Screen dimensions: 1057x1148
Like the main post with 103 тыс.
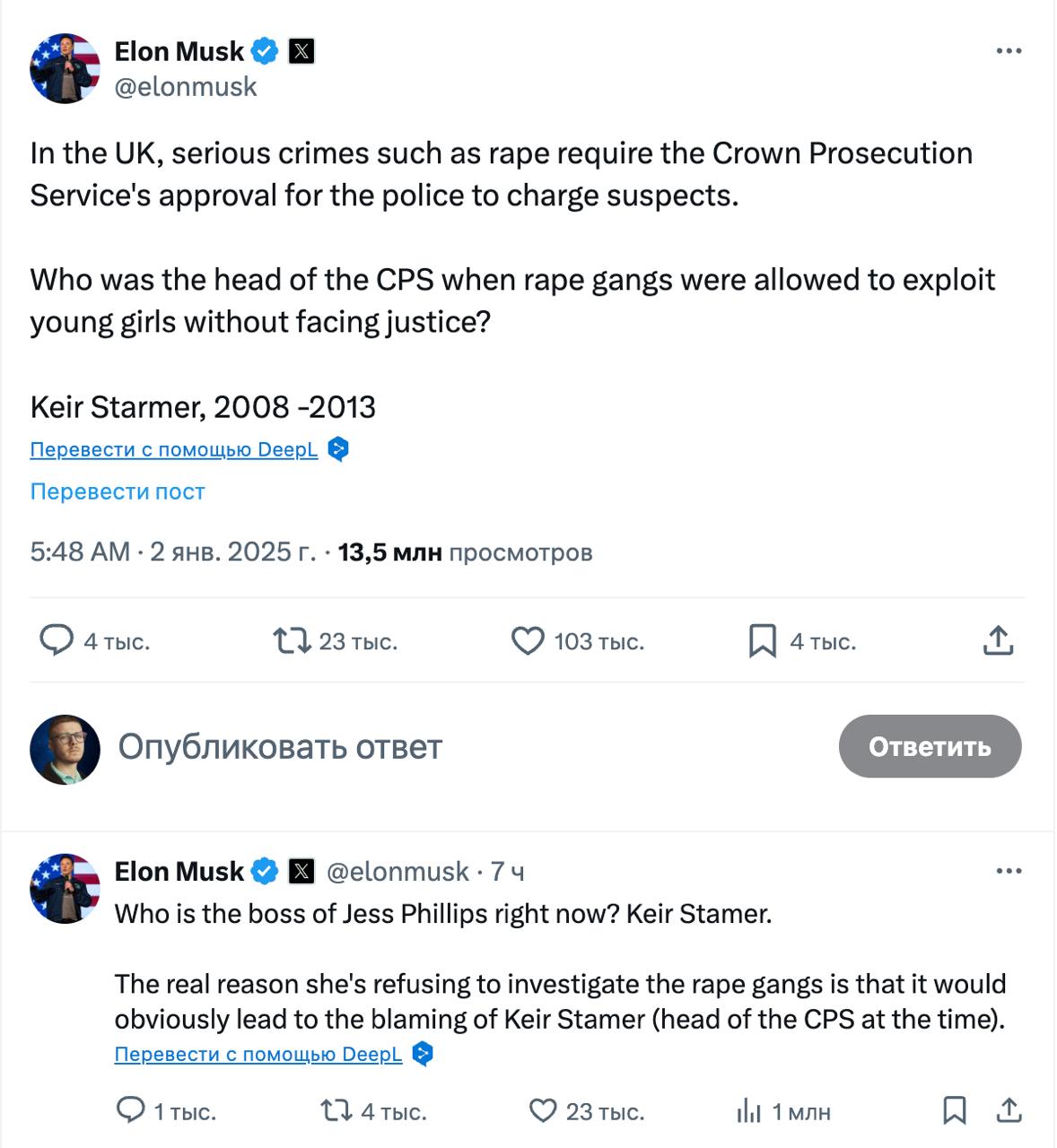[x=528, y=640]
